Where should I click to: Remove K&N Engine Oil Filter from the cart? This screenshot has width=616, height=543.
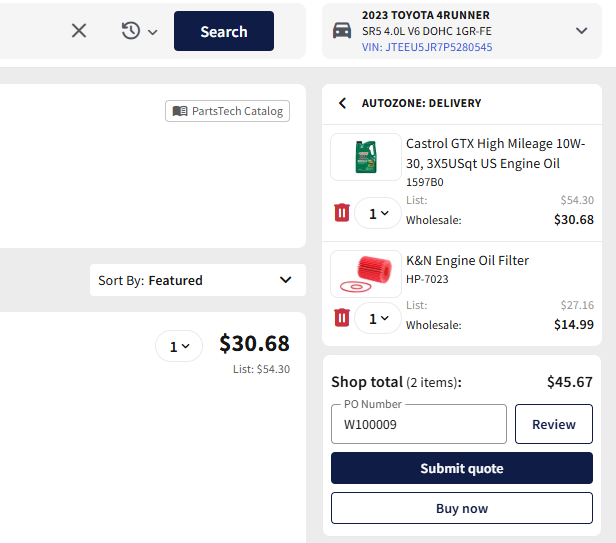click(342, 317)
